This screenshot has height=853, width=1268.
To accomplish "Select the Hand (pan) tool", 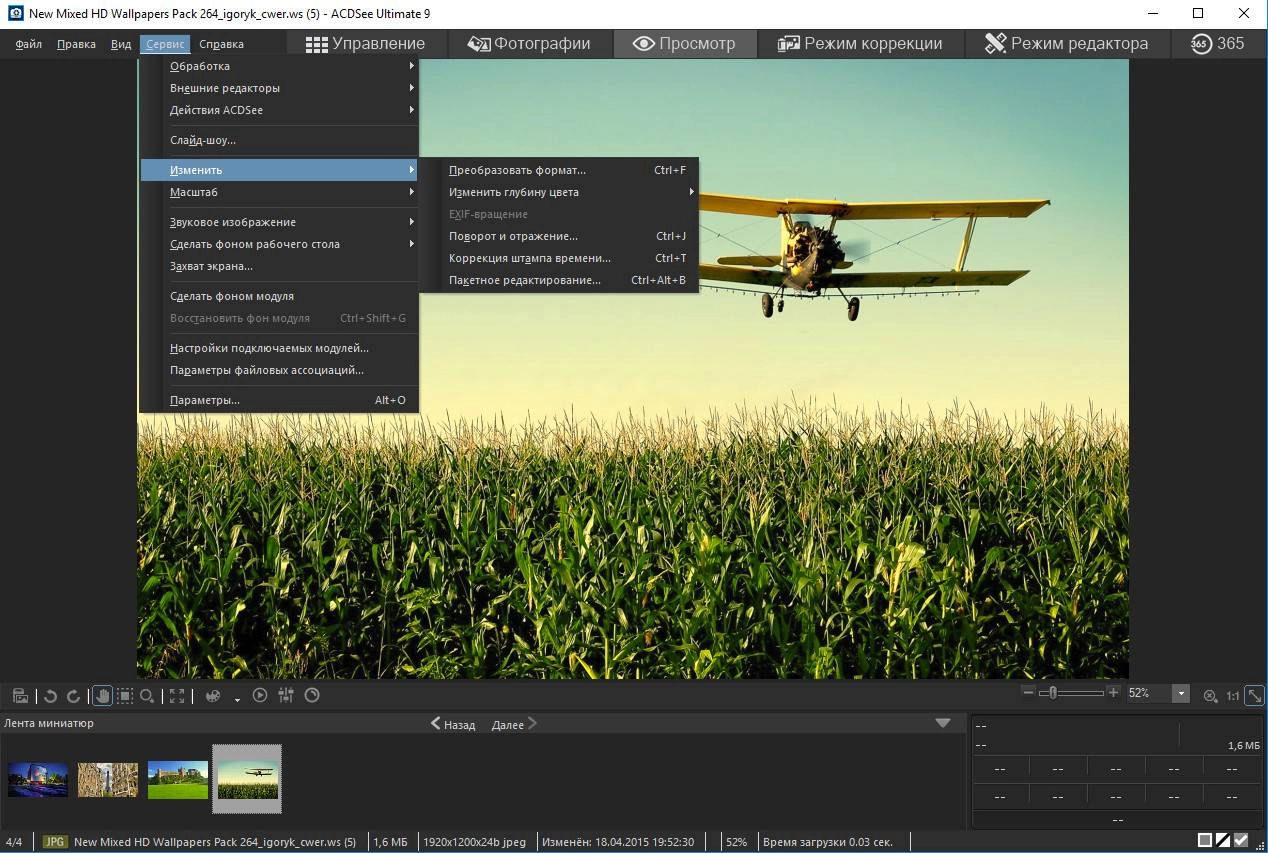I will point(102,695).
